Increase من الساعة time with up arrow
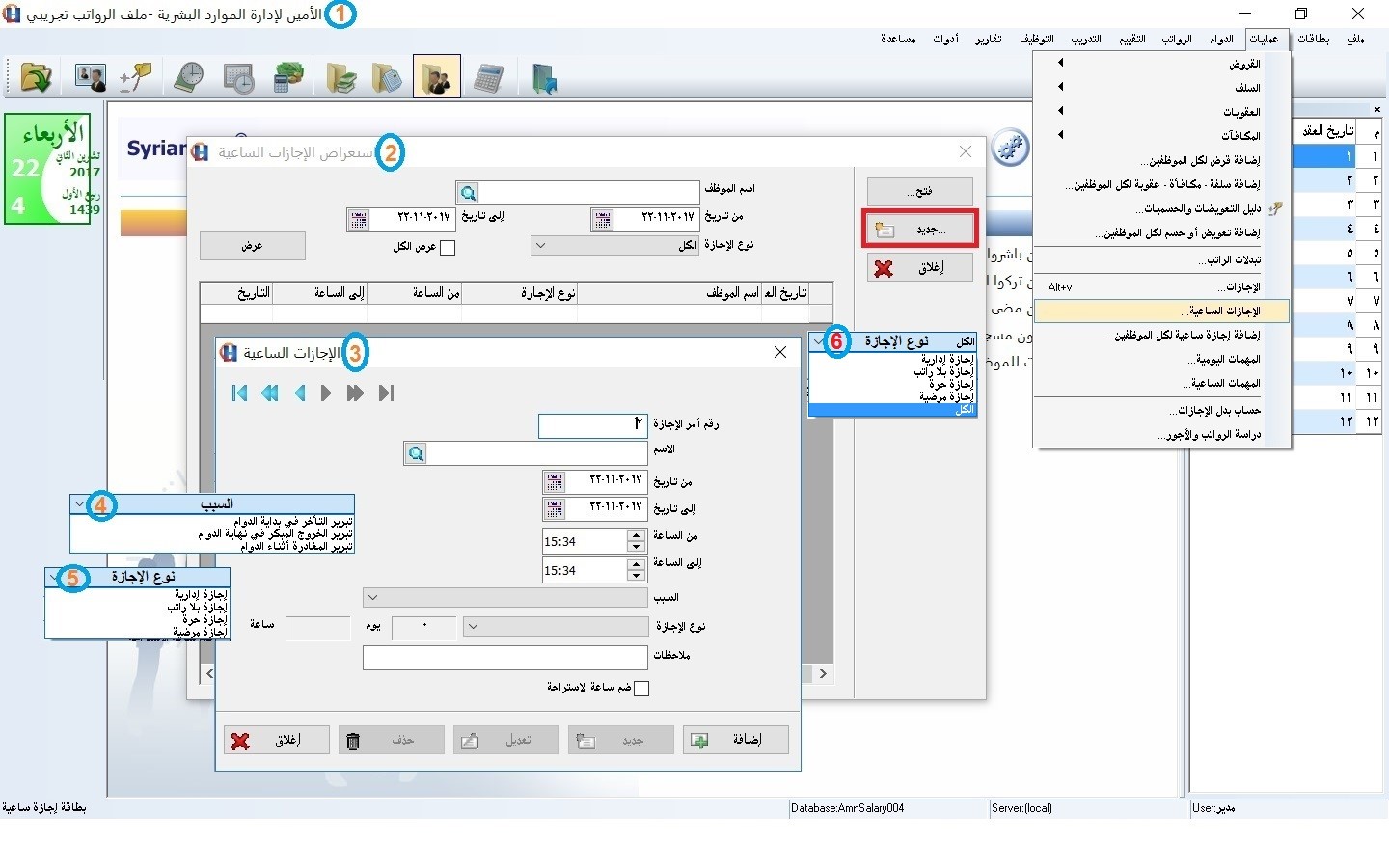Viewport: 1389px width, 868px height. pyautogui.click(x=635, y=535)
